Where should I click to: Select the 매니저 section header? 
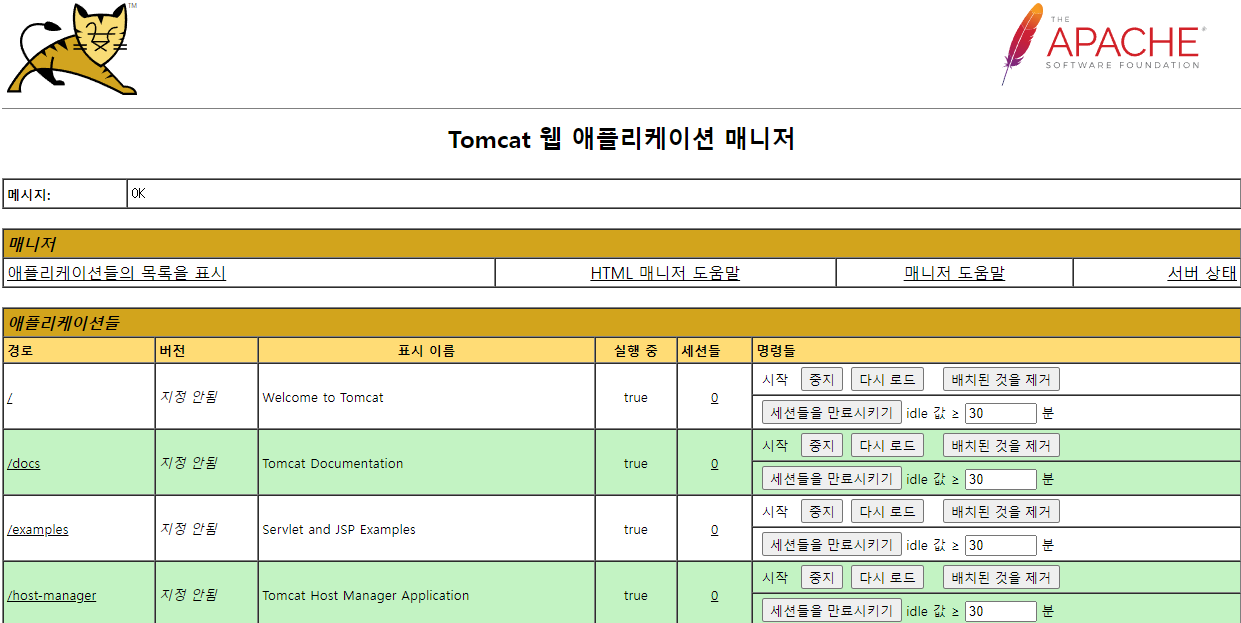[621, 244]
